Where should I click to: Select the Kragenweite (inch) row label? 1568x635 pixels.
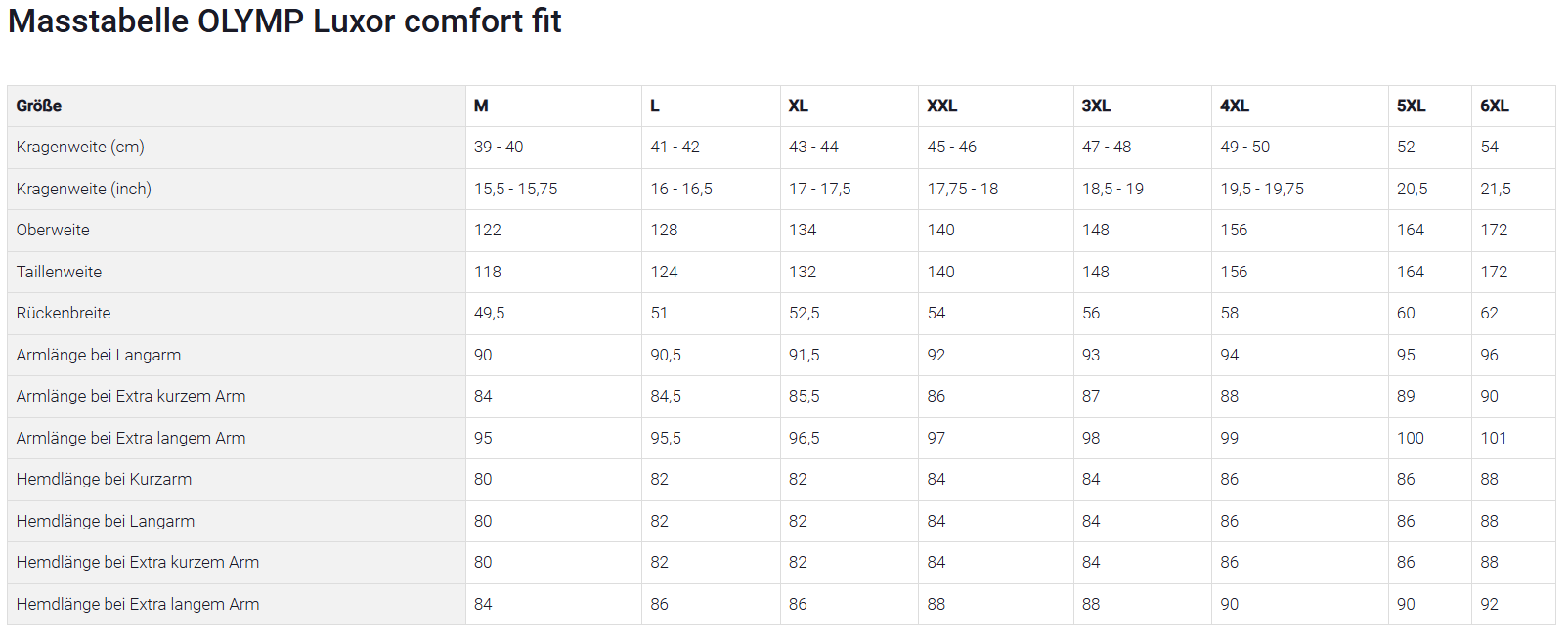[84, 189]
